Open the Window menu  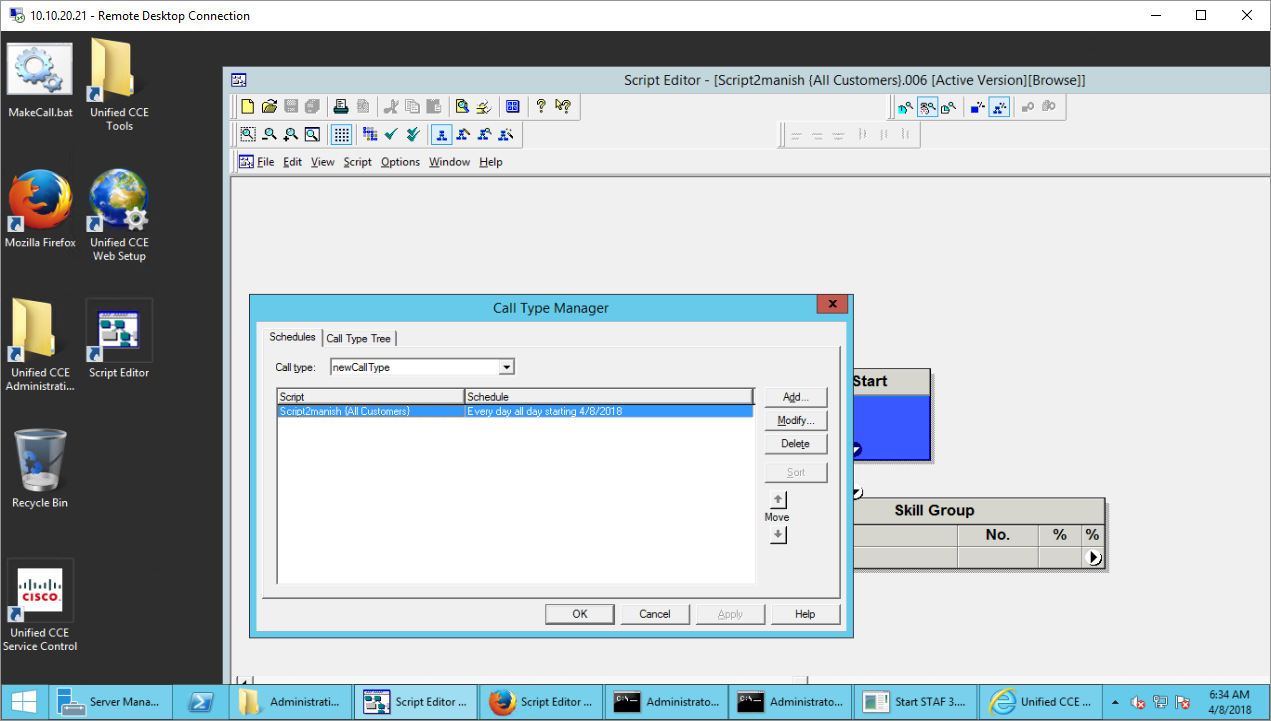pos(449,162)
